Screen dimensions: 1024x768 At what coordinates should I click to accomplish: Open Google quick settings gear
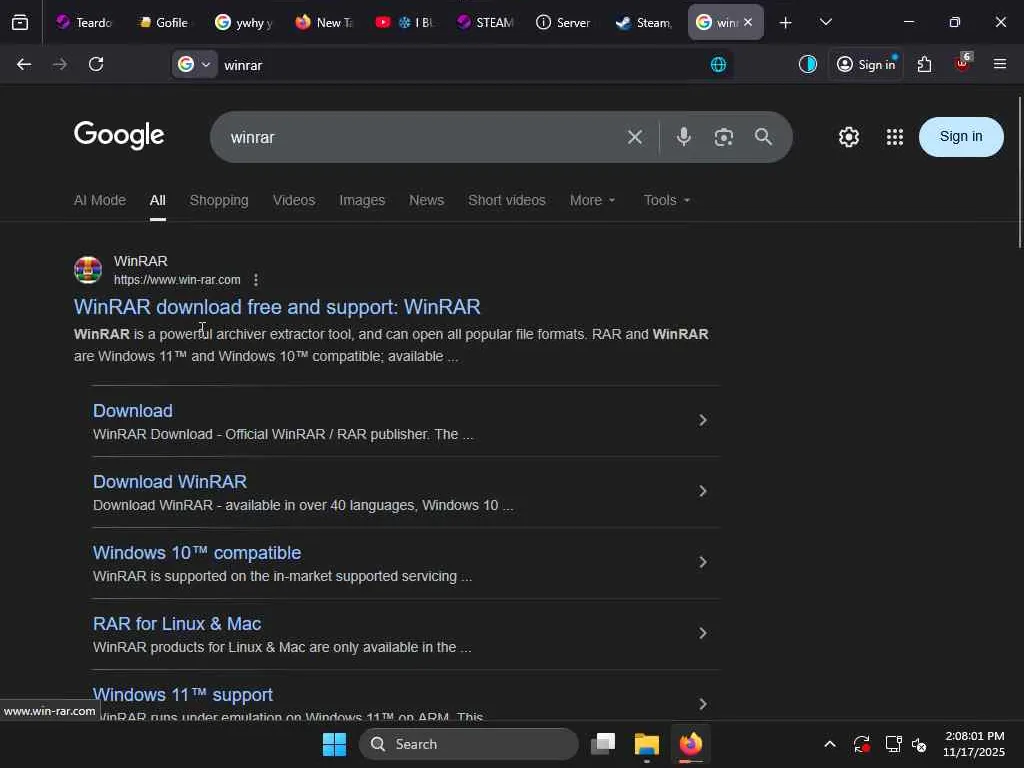(x=849, y=137)
